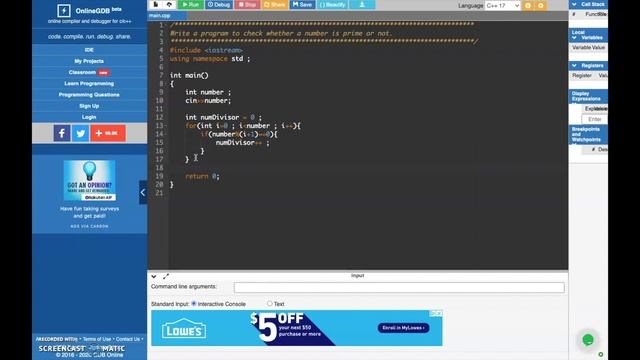This screenshot has height=360, width=640.
Task: Click the Sign Up sidebar link
Action: [89, 106]
